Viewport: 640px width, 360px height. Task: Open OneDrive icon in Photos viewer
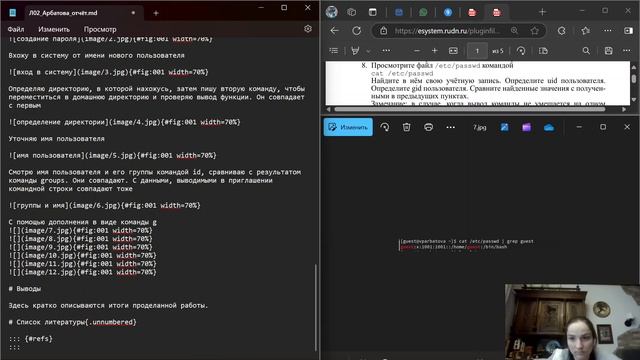549,127
